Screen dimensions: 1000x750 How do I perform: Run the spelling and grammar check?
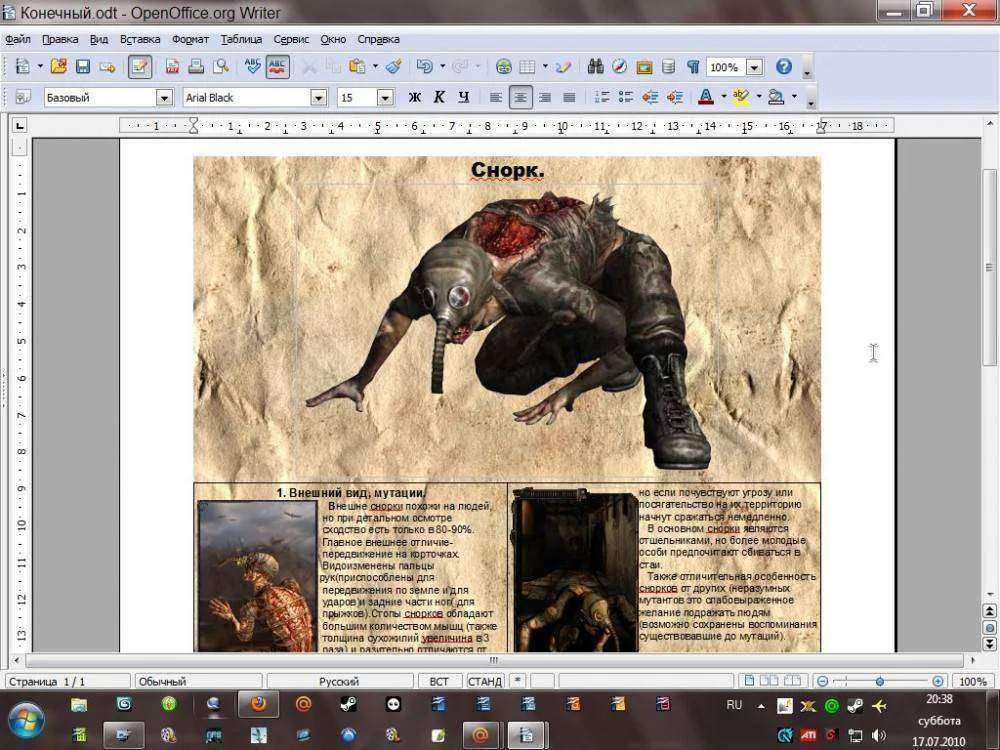coord(252,67)
